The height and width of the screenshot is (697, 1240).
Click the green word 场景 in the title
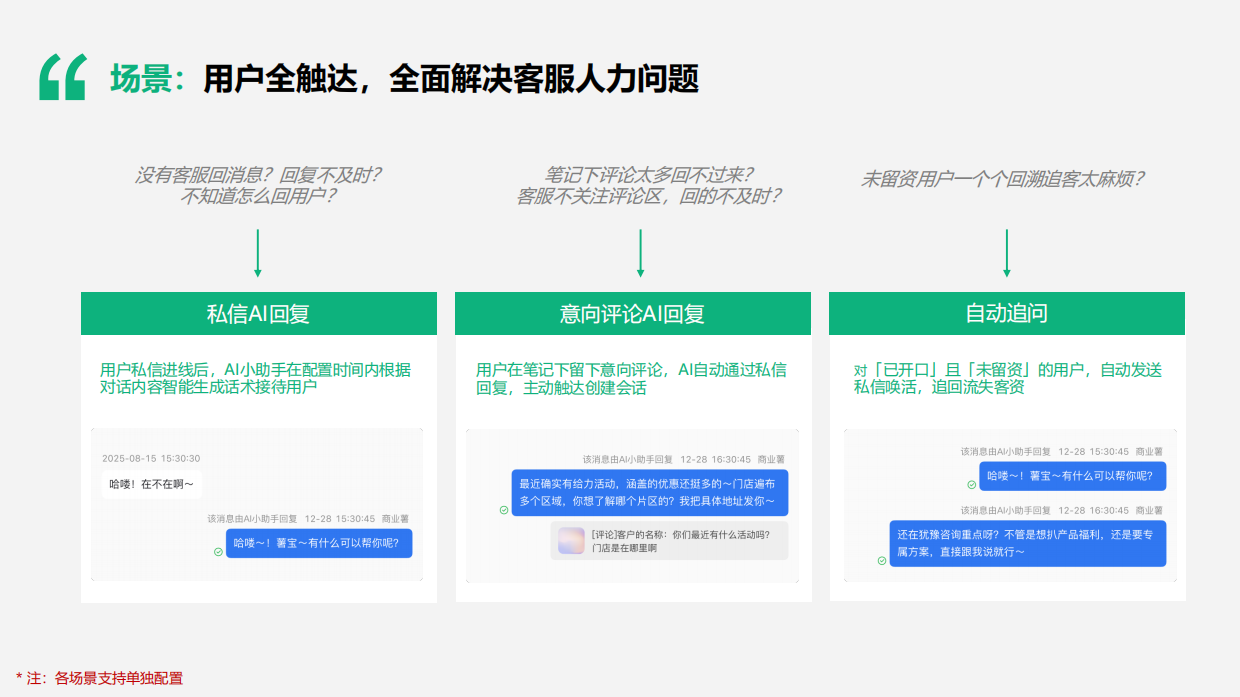[140, 78]
